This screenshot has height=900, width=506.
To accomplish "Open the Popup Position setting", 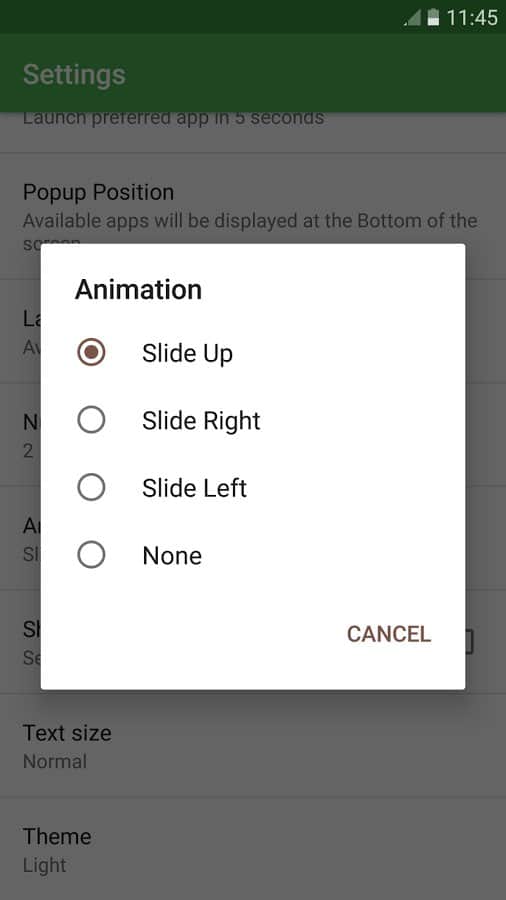I will pyautogui.click(x=253, y=216).
